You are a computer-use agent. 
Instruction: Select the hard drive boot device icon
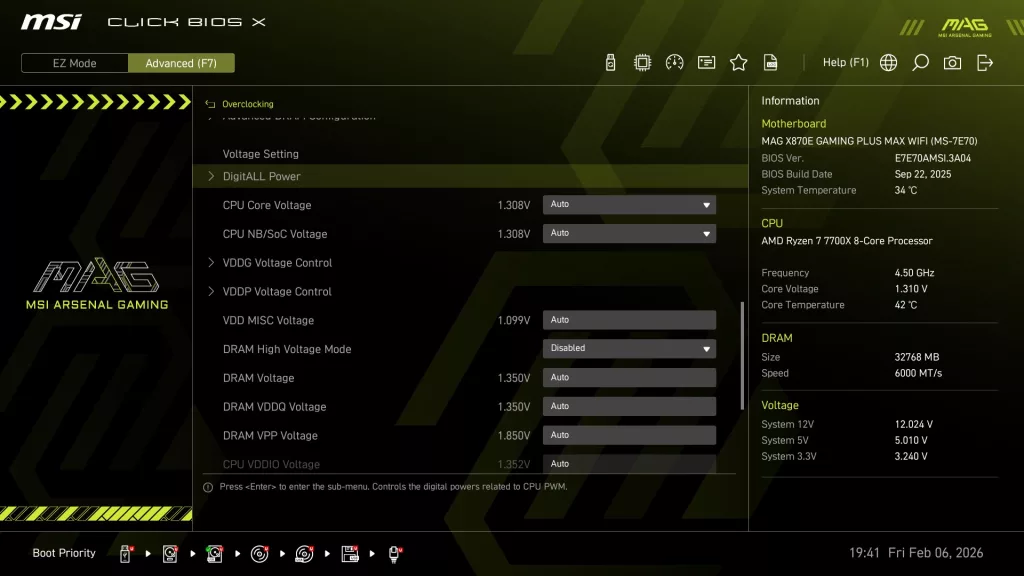pyautogui.click(x=169, y=552)
